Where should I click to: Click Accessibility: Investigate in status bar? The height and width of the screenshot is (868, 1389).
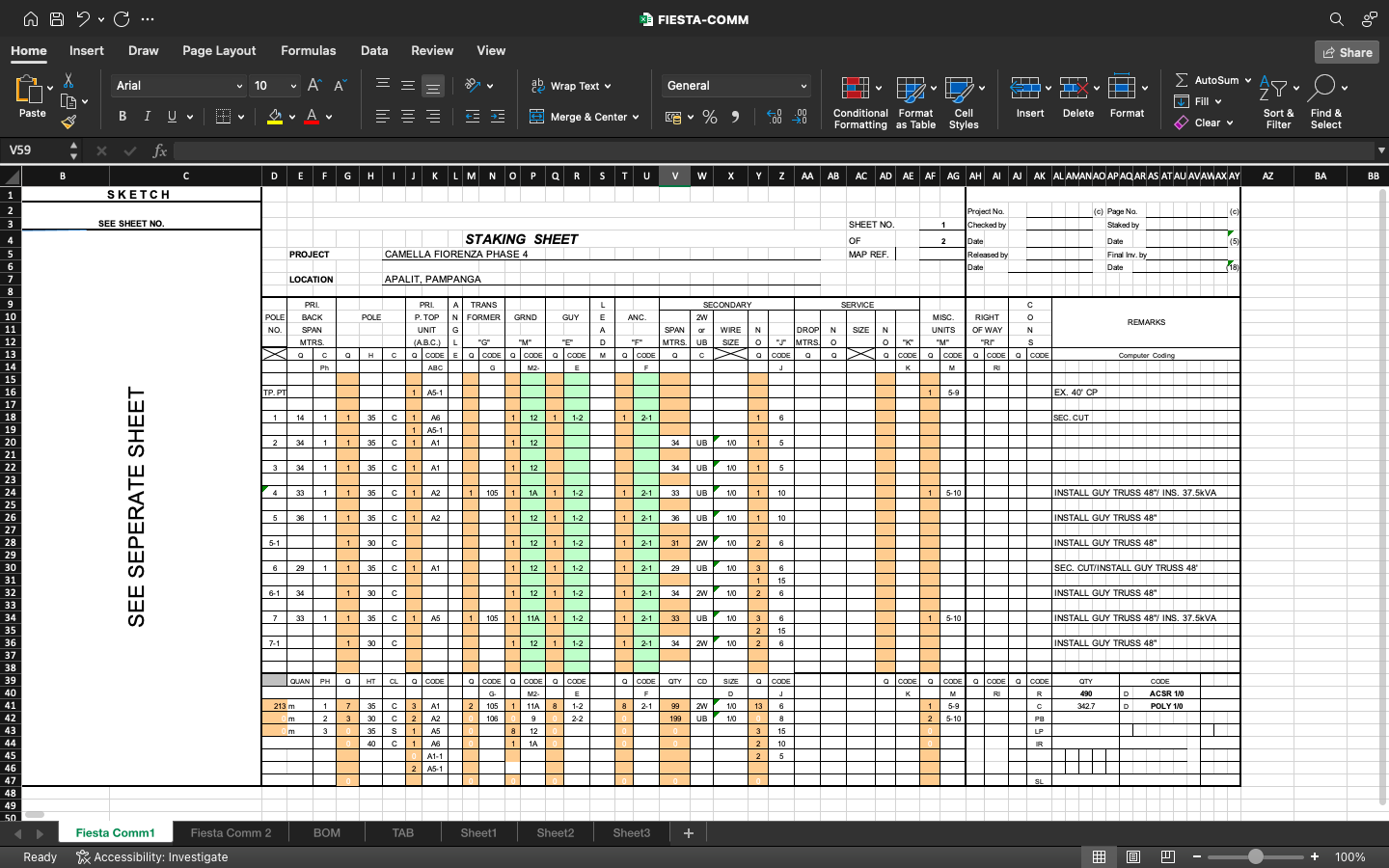152,856
